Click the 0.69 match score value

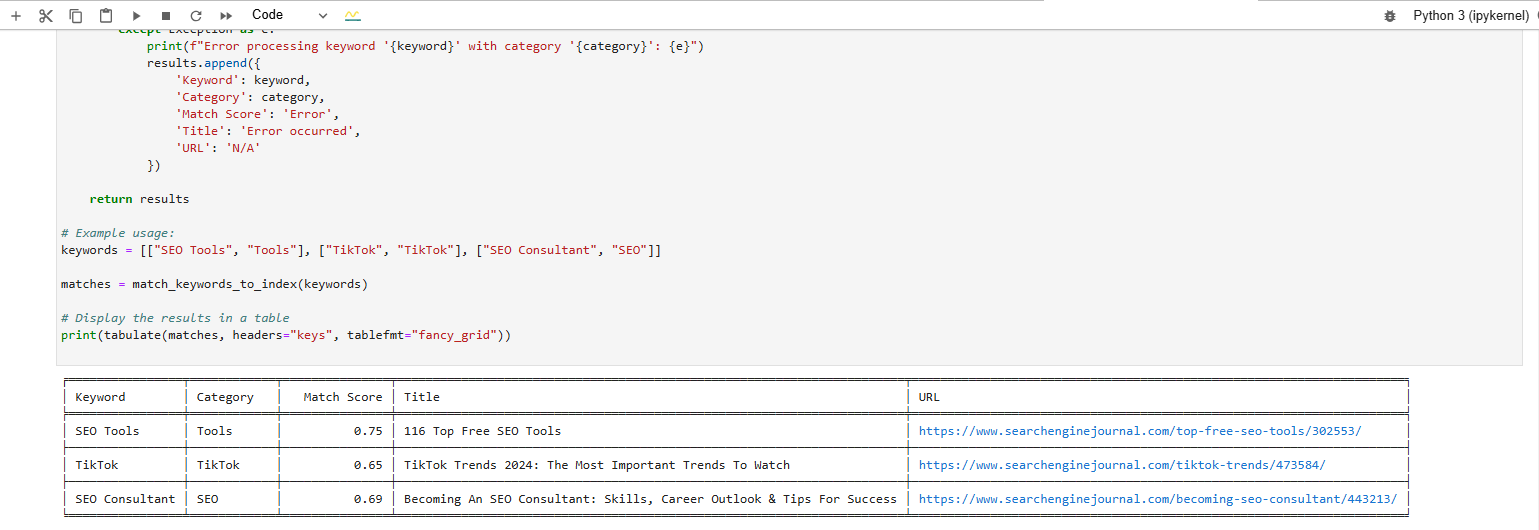click(368, 499)
